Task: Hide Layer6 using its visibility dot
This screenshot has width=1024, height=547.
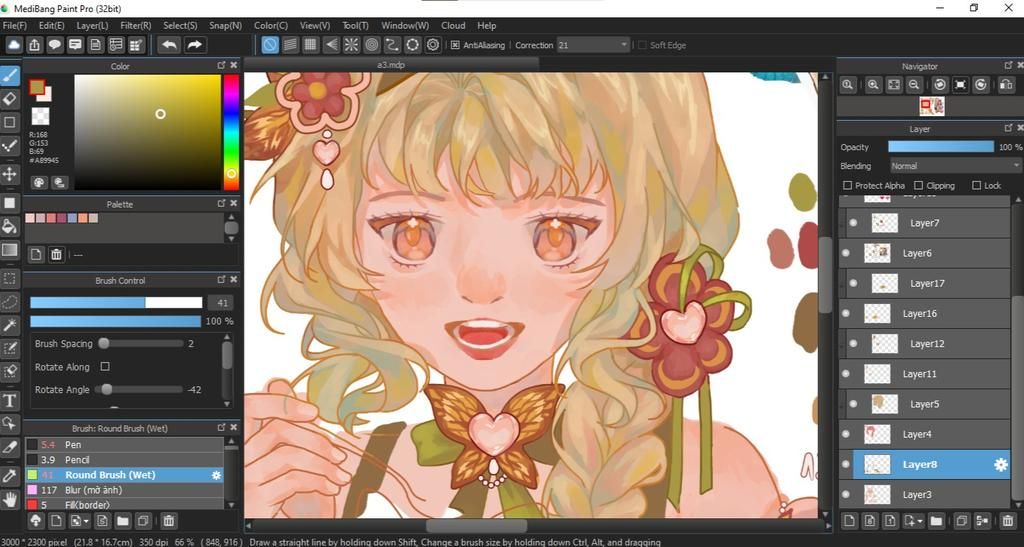Action: click(x=845, y=253)
